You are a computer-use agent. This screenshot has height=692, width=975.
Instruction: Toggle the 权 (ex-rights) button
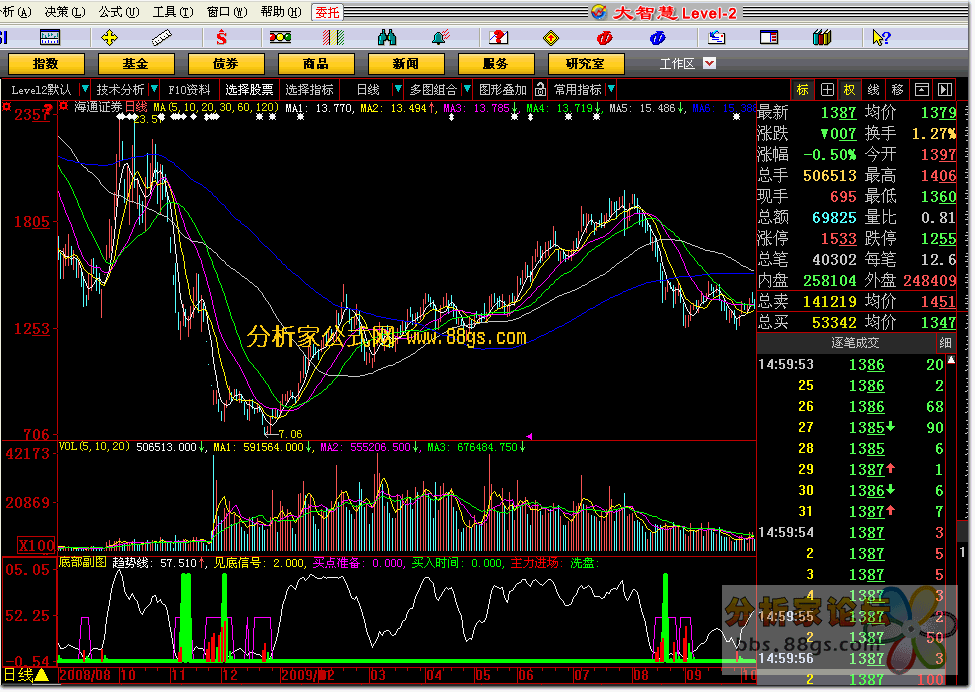(849, 90)
